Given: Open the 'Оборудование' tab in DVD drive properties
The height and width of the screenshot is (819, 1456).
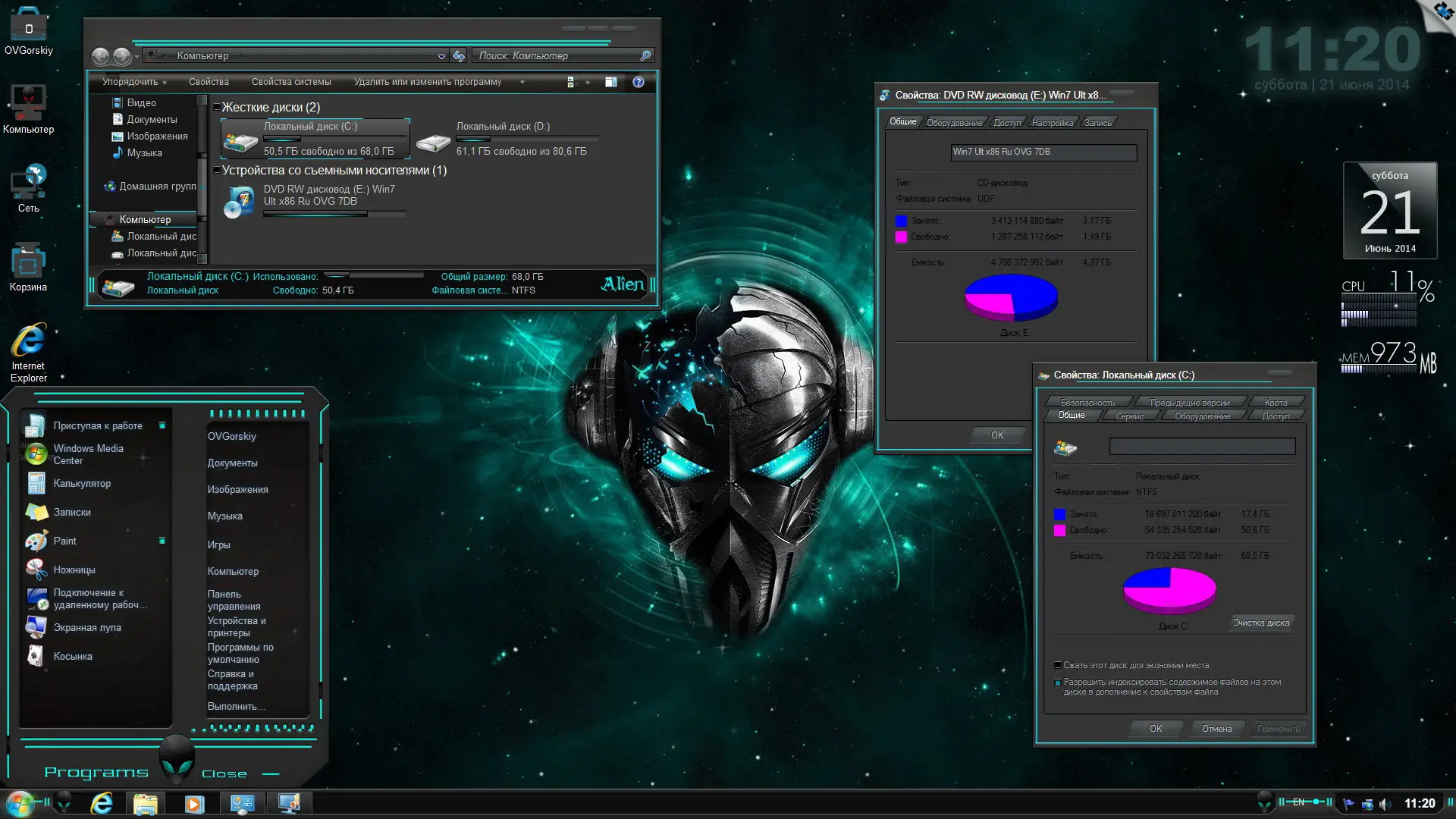Looking at the screenshot, I should pyautogui.click(x=954, y=123).
